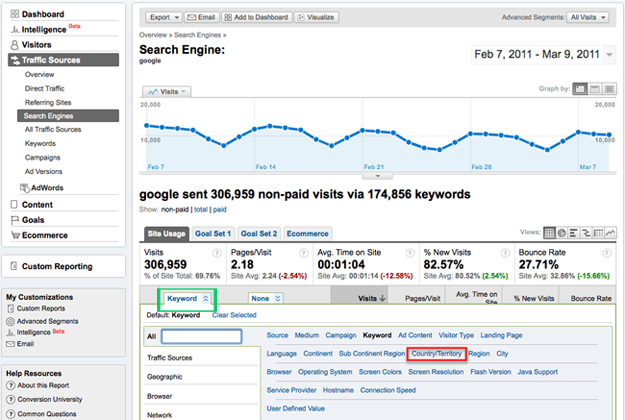
Task: Click help icon beside Bounce Rate
Action: [607, 253]
